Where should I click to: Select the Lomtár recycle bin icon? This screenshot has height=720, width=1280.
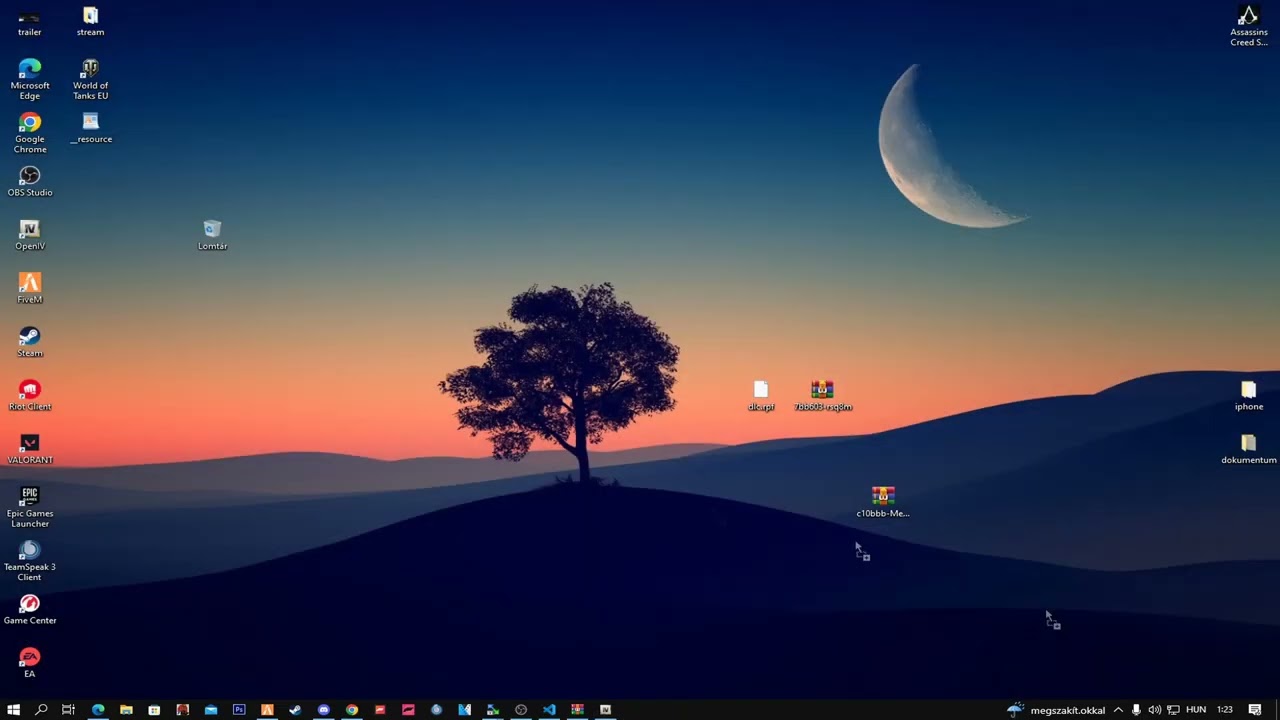pyautogui.click(x=212, y=235)
